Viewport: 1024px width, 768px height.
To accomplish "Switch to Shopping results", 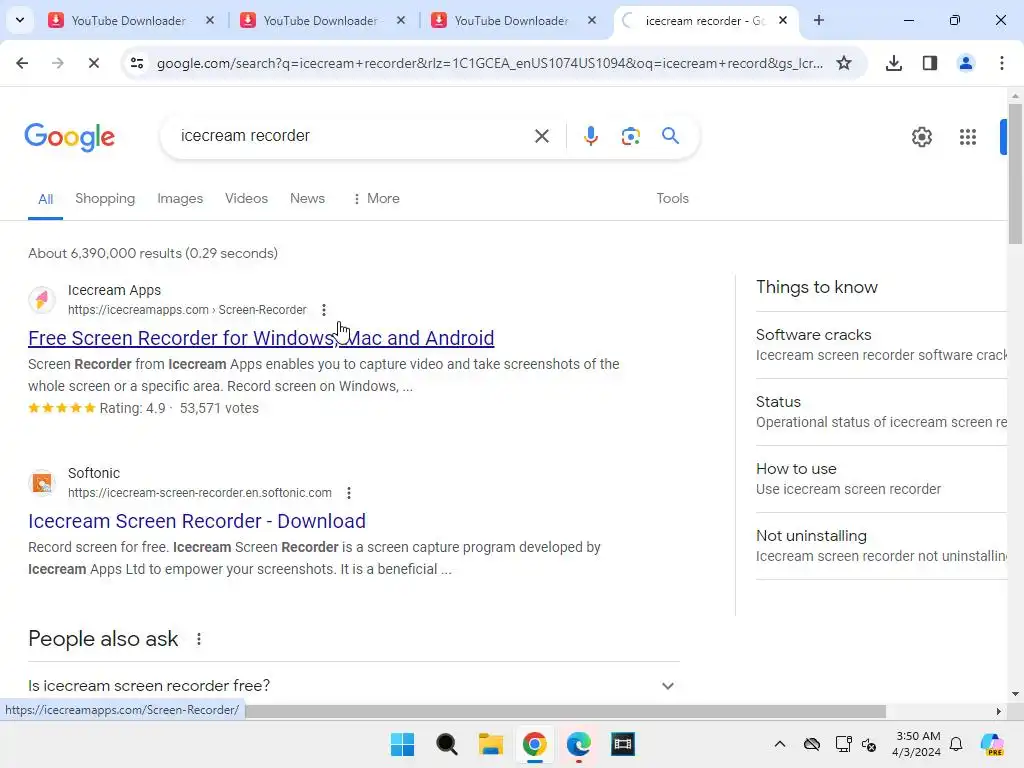I will (105, 199).
